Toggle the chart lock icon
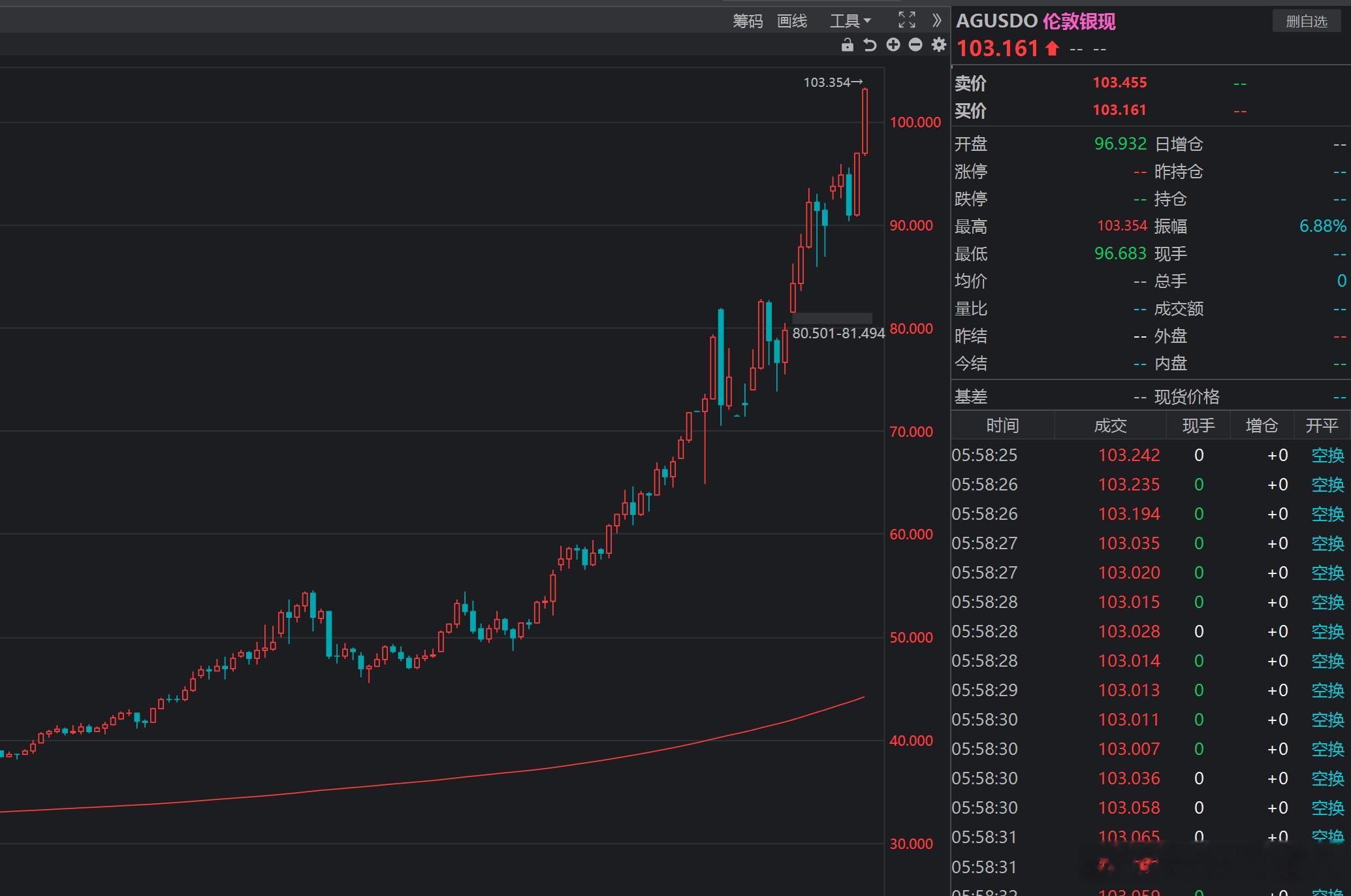Screen dimensions: 1351x896 847,45
